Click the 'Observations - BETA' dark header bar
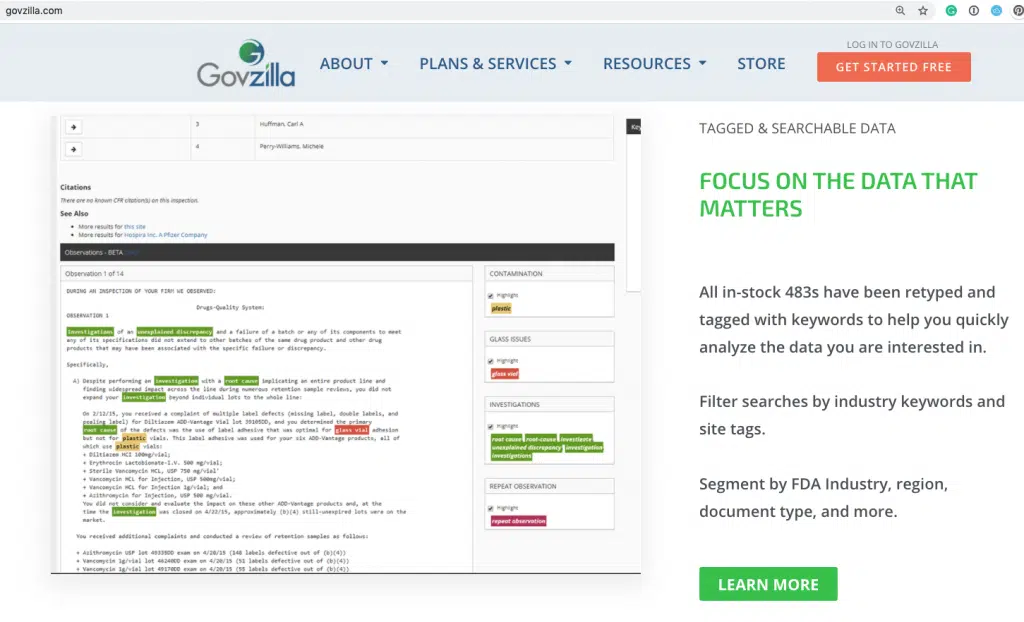The width and height of the screenshot is (1024, 622). [x=337, y=252]
